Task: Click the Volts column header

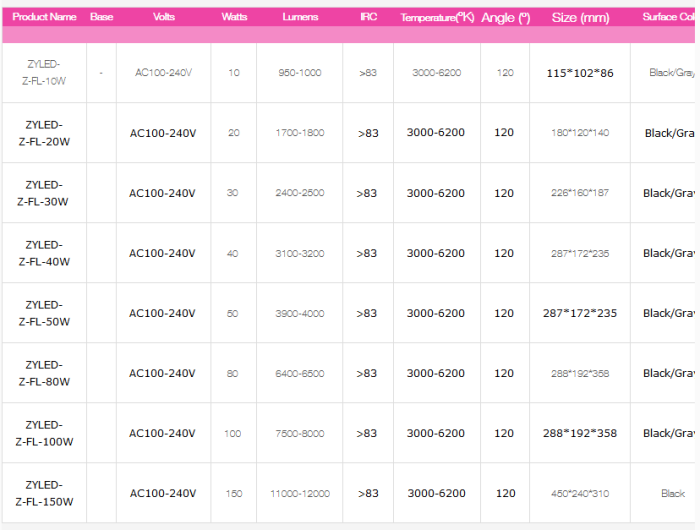Action: pos(163,17)
